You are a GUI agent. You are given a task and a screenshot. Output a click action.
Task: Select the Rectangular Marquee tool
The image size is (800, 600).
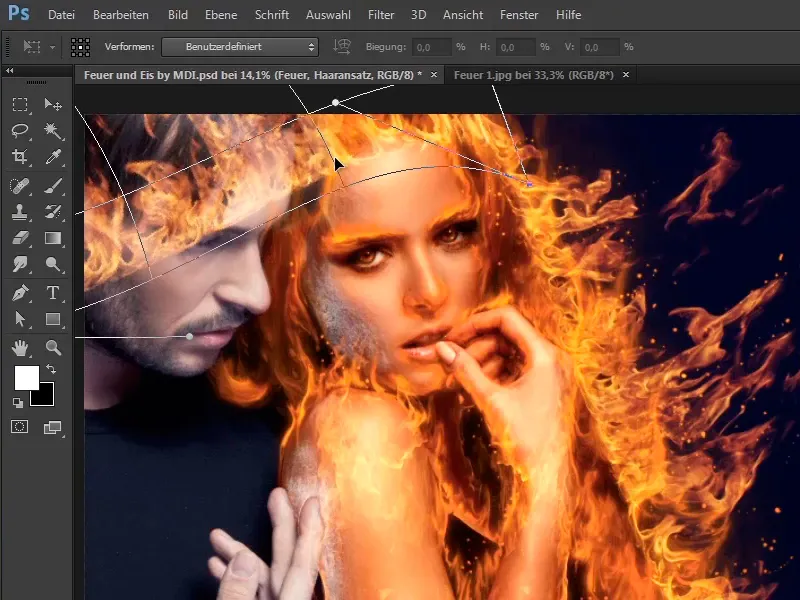pos(20,105)
